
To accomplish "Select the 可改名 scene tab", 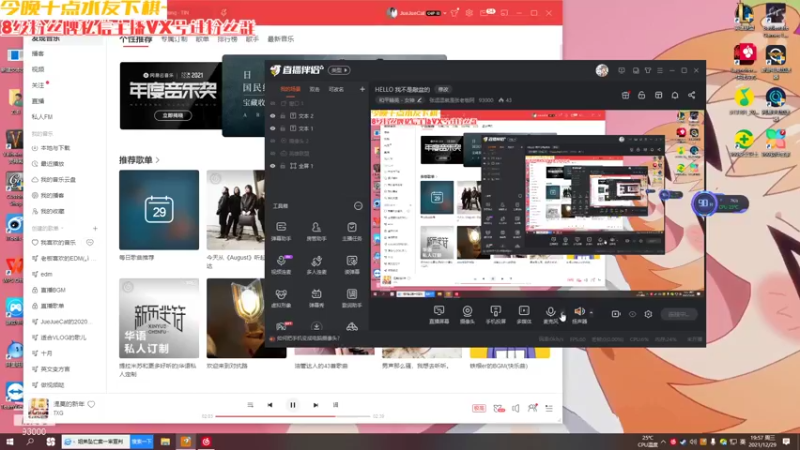I will pos(336,89).
